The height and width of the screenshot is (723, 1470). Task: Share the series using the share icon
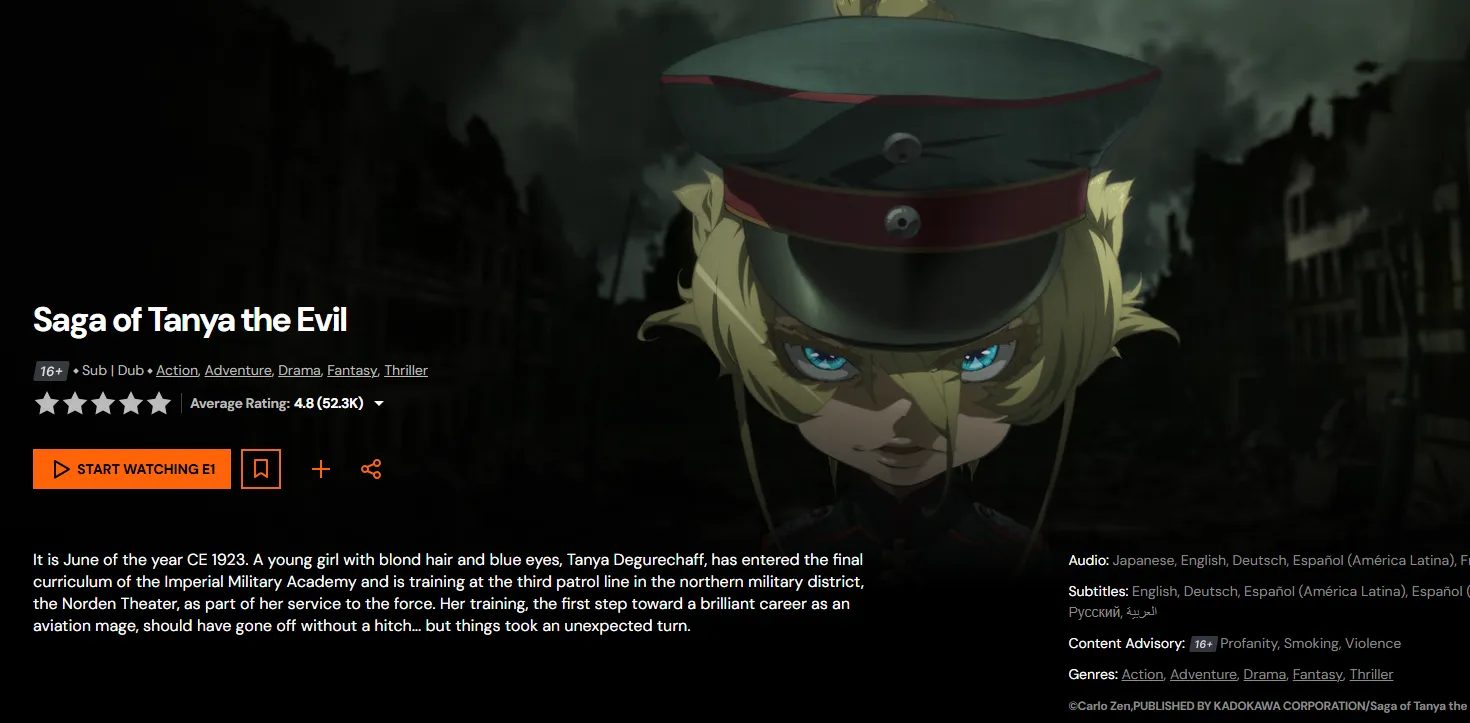[371, 469]
